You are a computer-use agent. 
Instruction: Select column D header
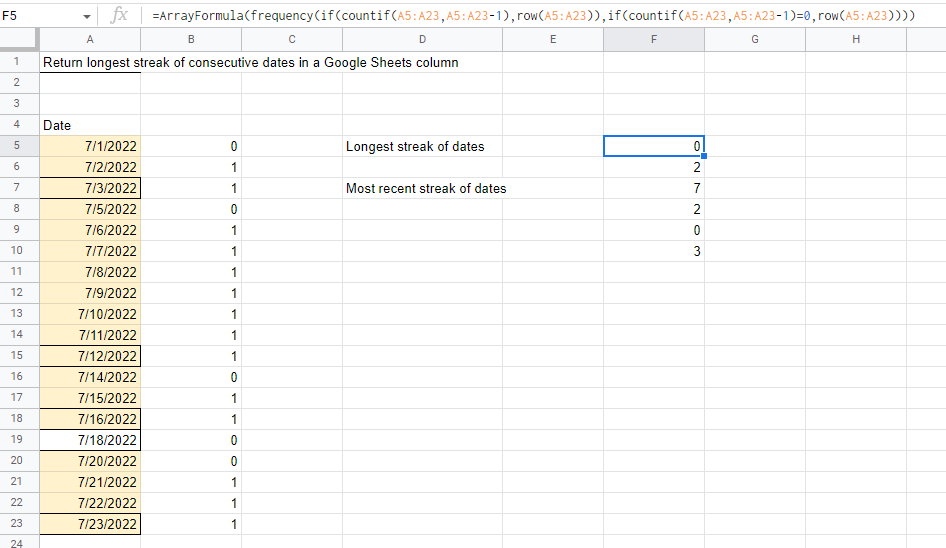[422, 39]
